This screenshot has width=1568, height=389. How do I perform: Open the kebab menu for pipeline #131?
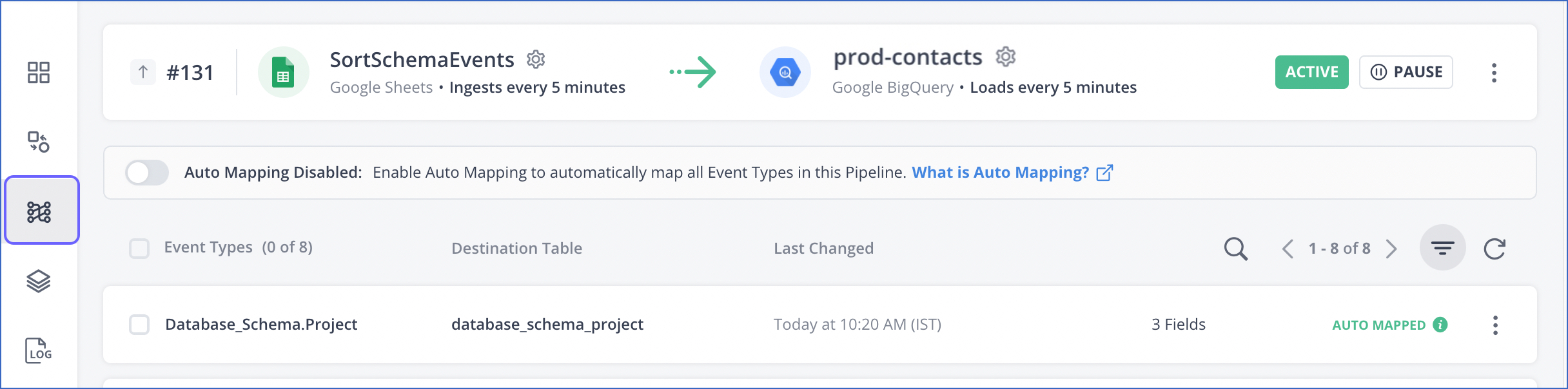tap(1494, 72)
